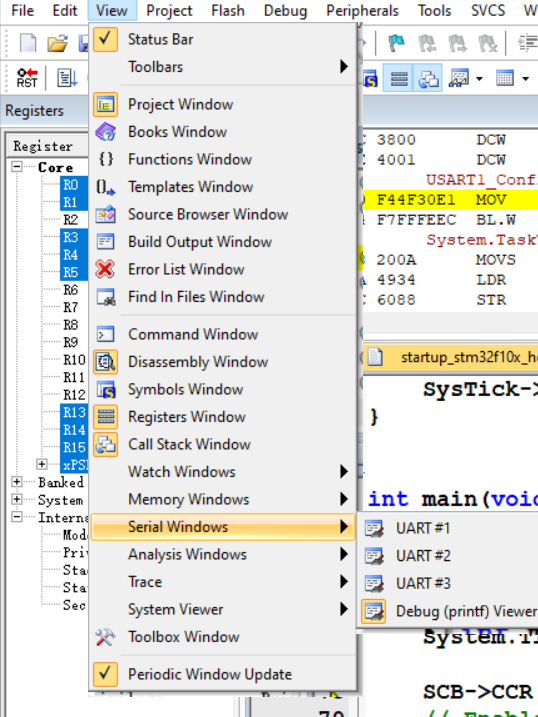Click the Functions Window braces icon
The image size is (538, 717).
[x=106, y=159]
